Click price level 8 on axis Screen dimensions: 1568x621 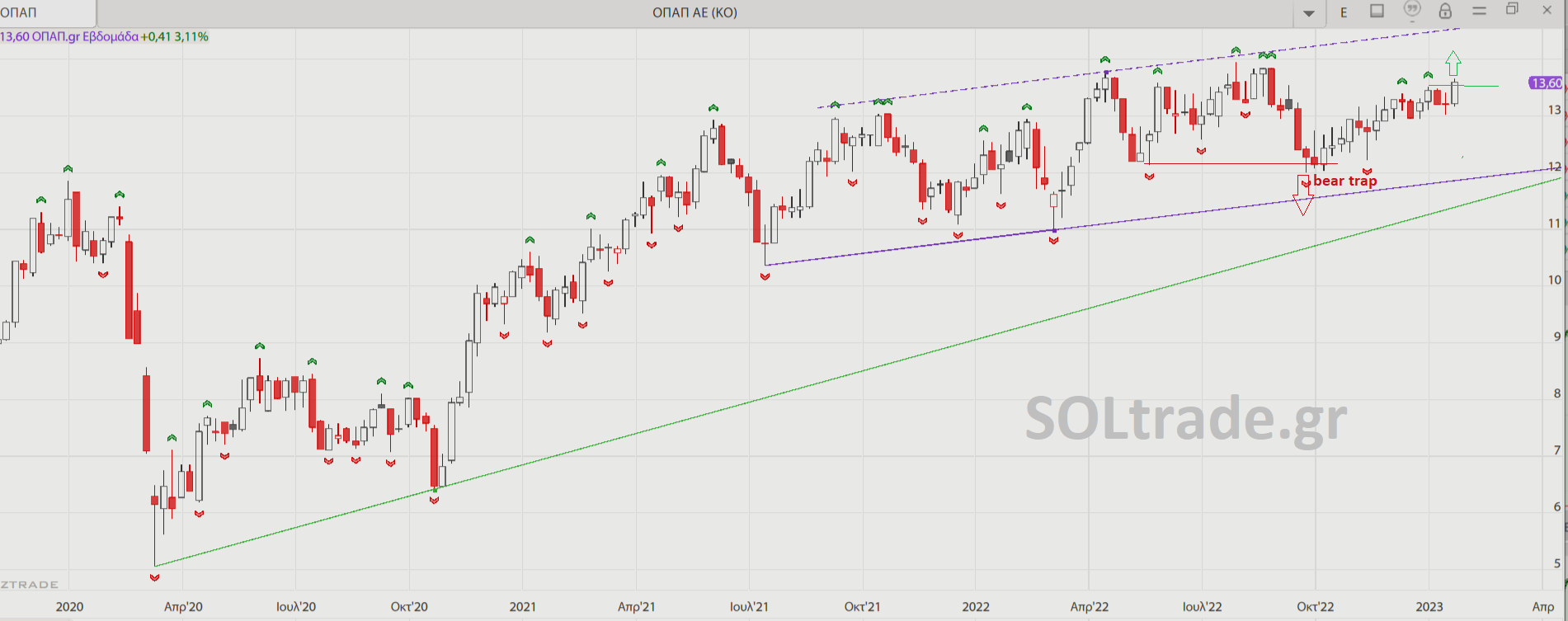pyautogui.click(x=1557, y=393)
